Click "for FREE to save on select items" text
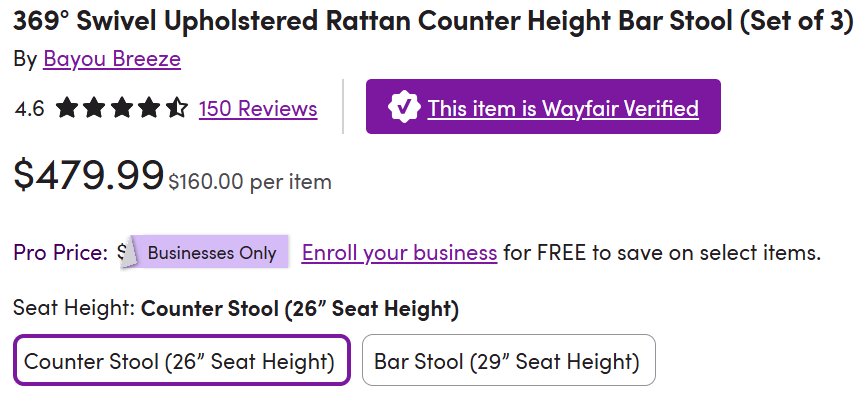Viewport: 868px width, 406px height. tap(661, 252)
